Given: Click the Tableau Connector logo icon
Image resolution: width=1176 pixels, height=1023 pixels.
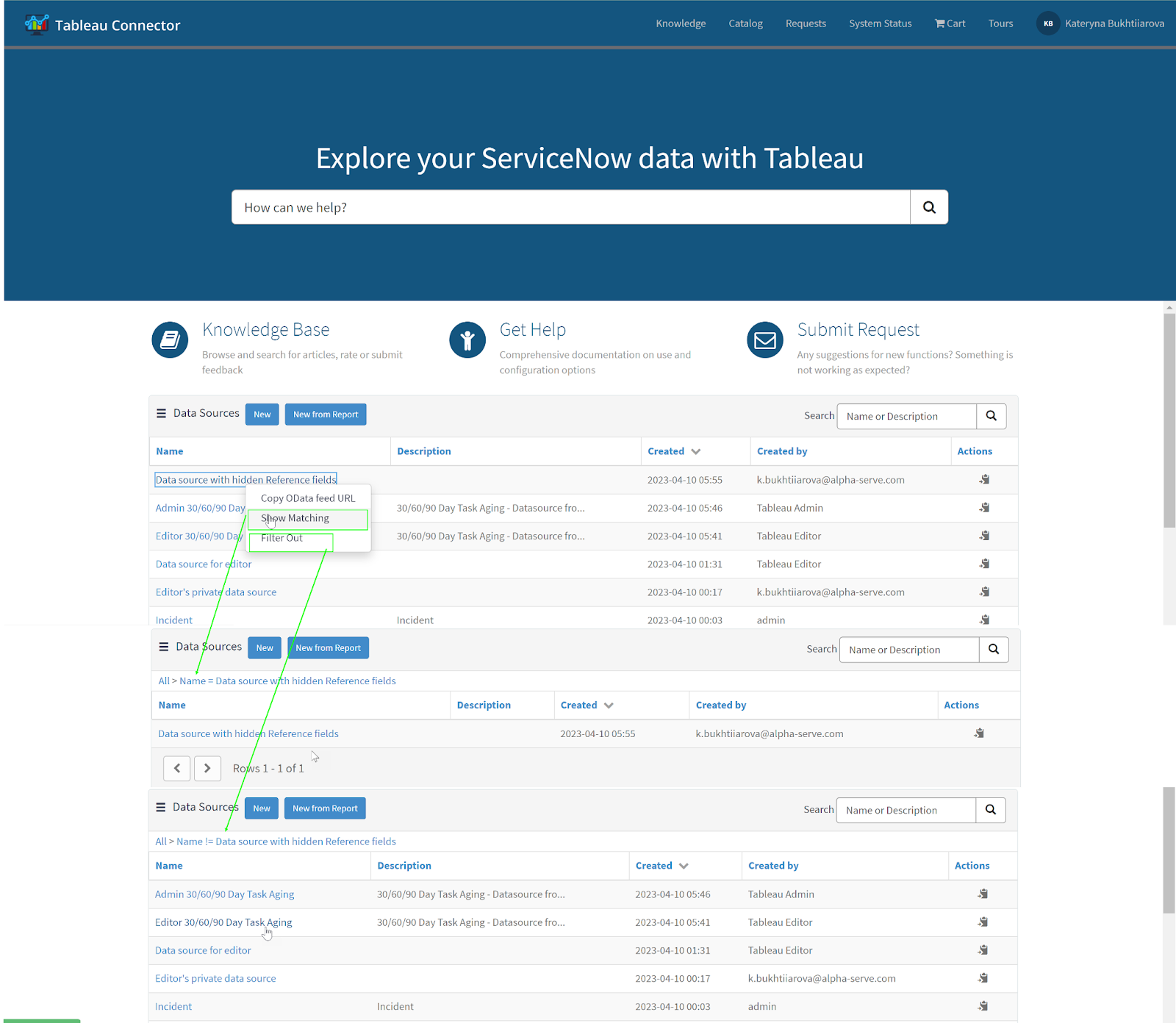Looking at the screenshot, I should click(36, 24).
